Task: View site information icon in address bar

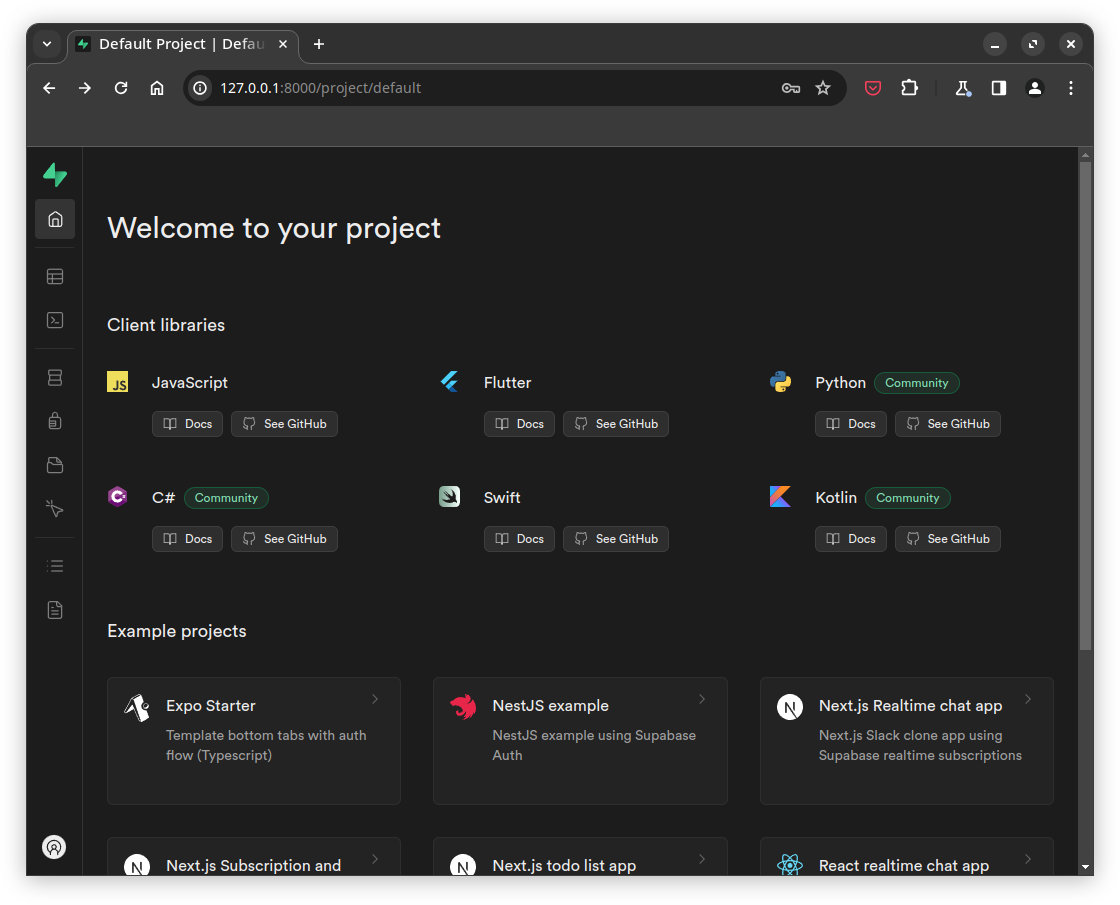Action: click(x=201, y=88)
